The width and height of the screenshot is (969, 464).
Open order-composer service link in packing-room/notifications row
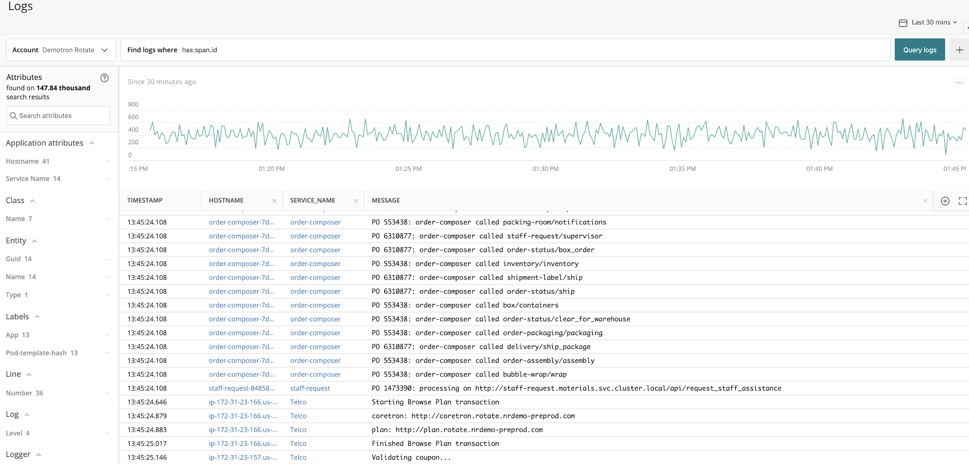coord(315,222)
